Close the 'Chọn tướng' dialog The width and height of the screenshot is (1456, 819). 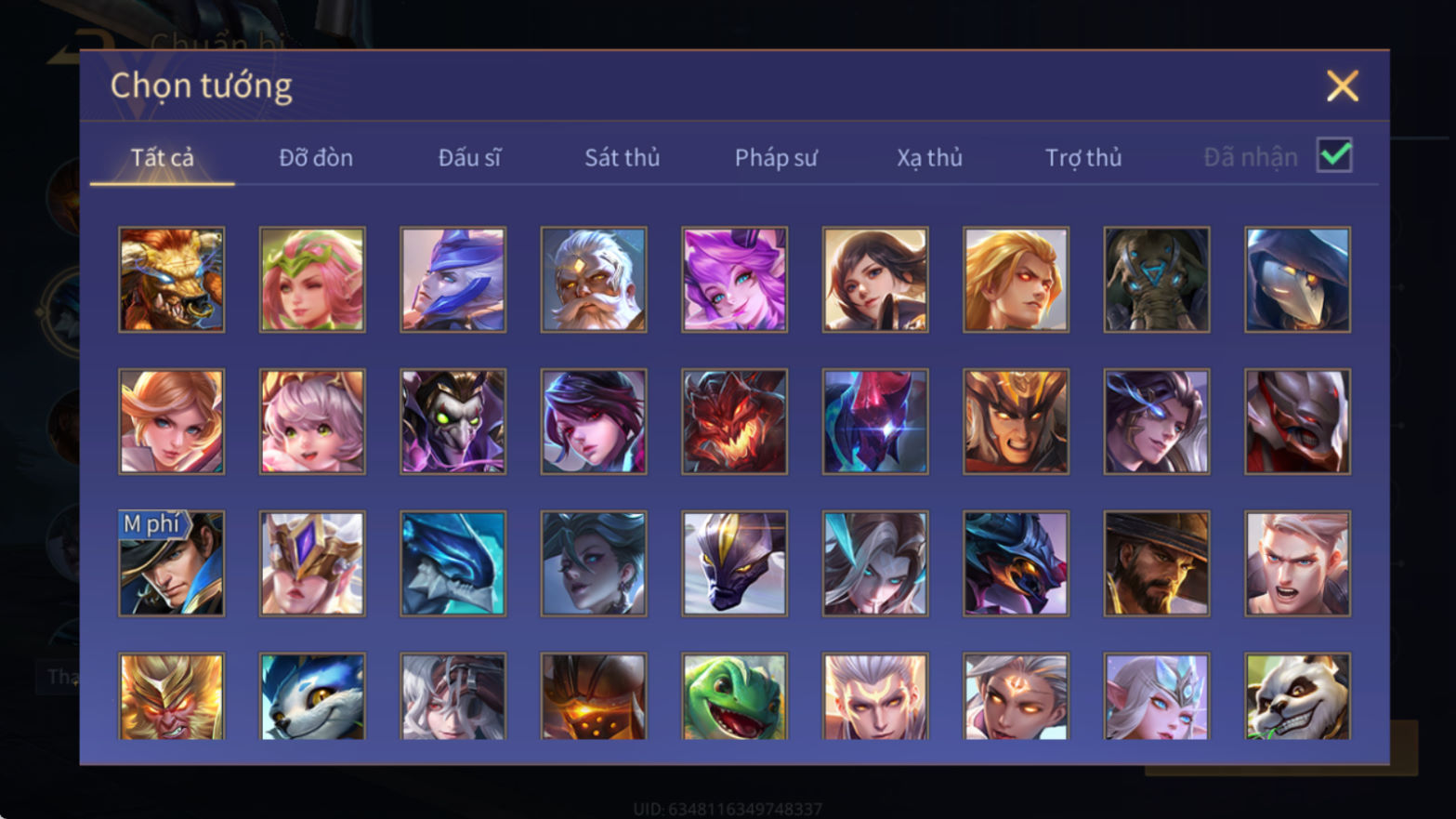pyautogui.click(x=1342, y=86)
